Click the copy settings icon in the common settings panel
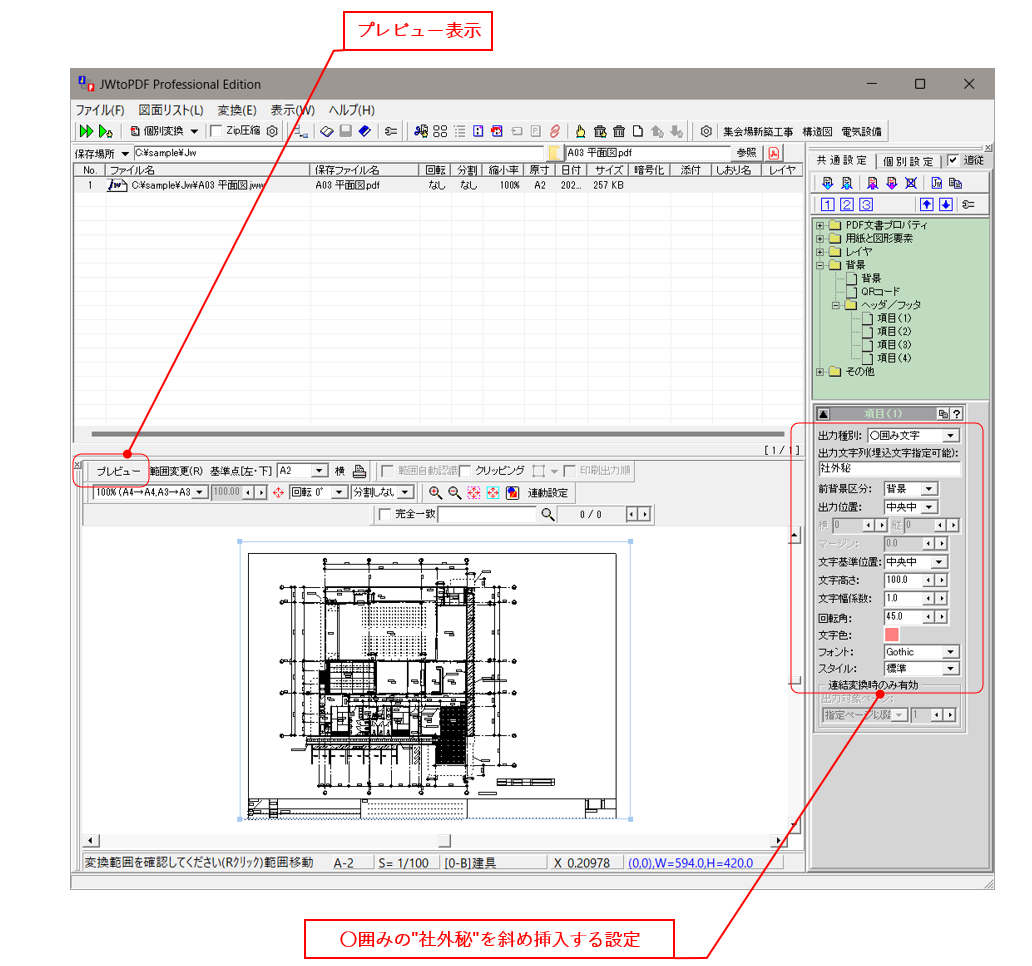 (956, 183)
